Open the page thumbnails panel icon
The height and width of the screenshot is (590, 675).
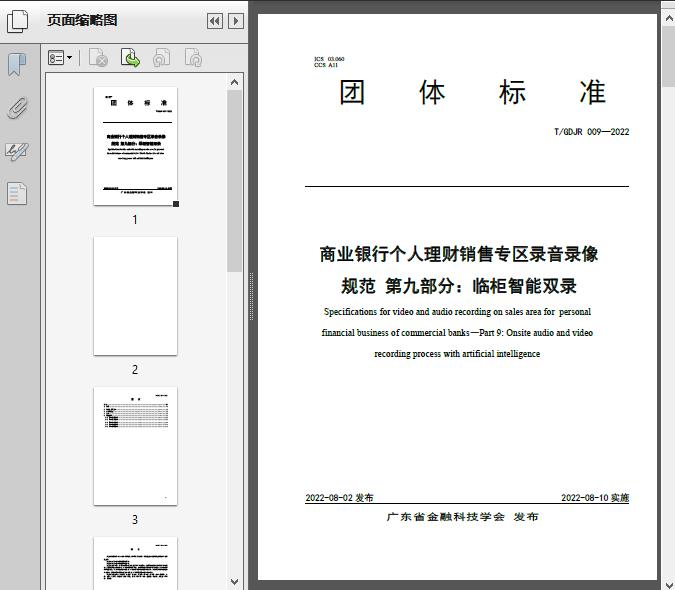[17, 21]
